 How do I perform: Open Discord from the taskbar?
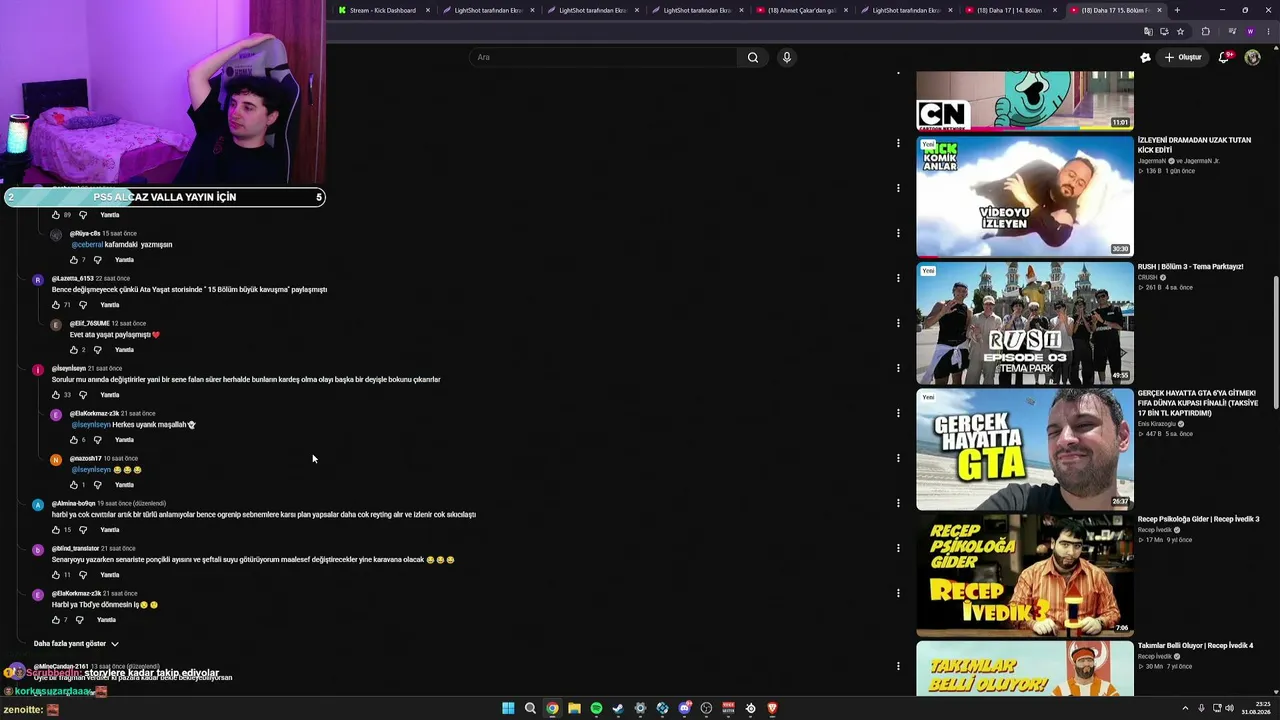click(685, 708)
